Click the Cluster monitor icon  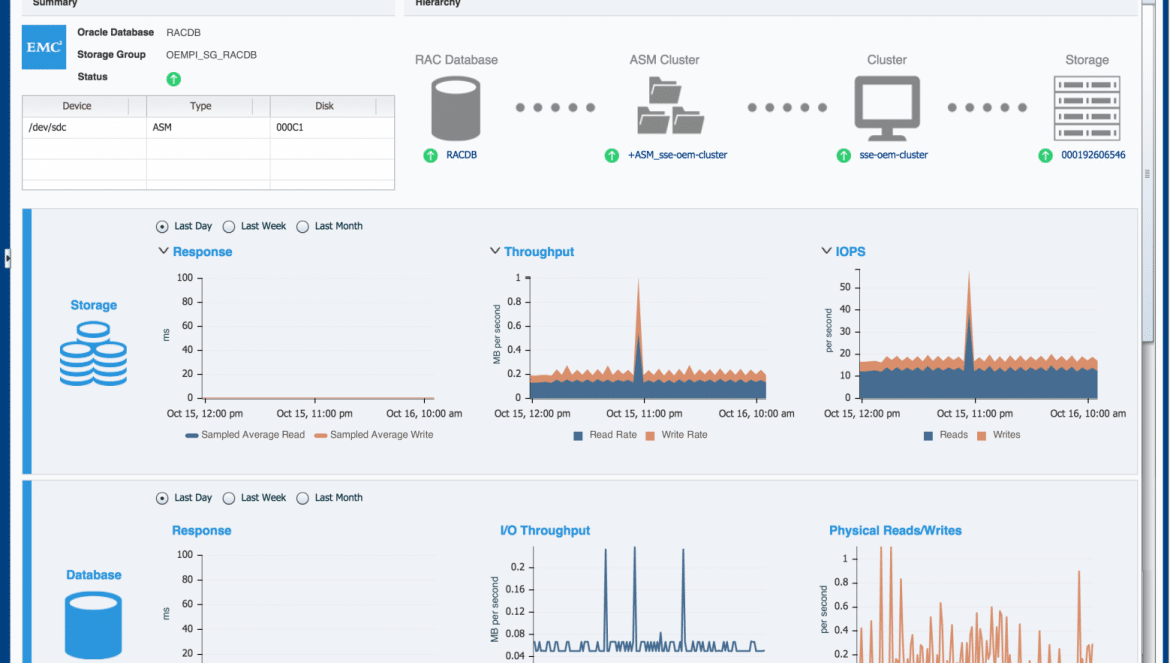tap(887, 108)
